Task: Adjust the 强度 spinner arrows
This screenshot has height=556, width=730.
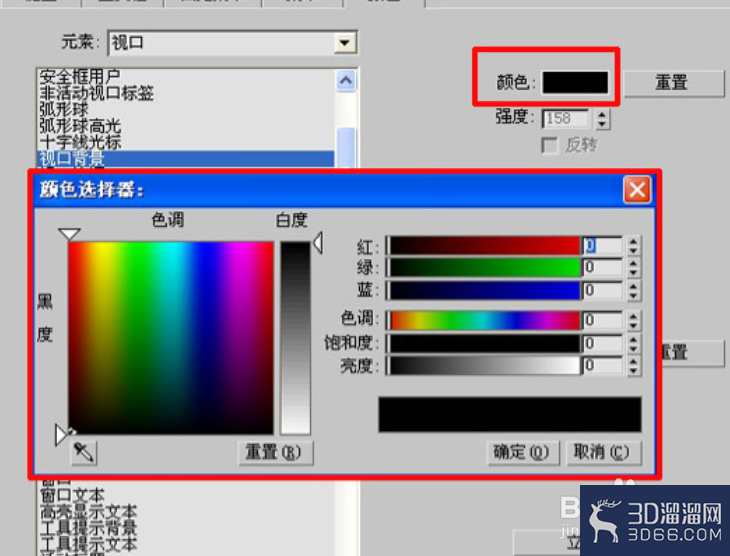Action: (x=602, y=119)
